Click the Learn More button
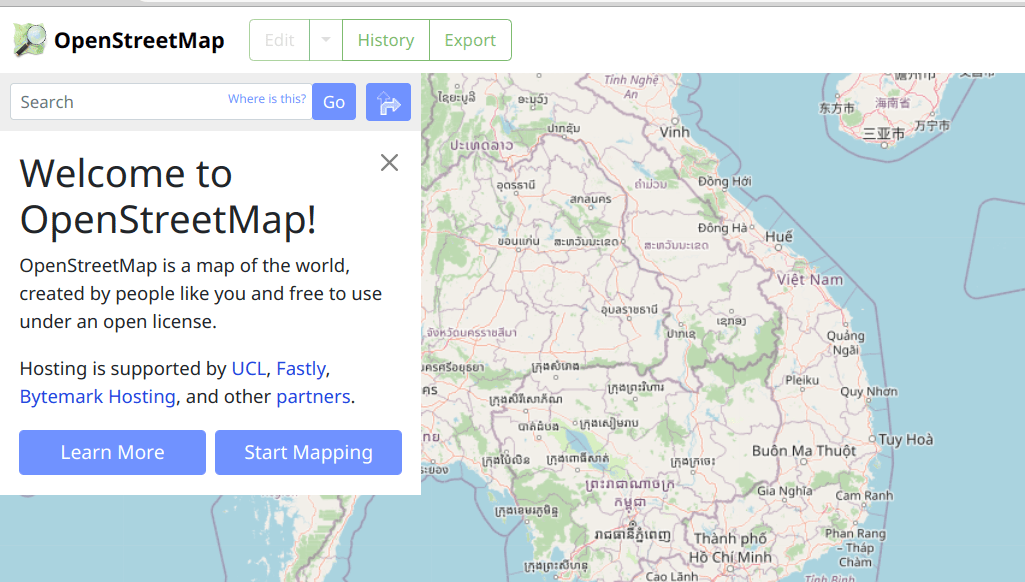Screen dimensions: 1025x582 pyautogui.click(x=112, y=453)
